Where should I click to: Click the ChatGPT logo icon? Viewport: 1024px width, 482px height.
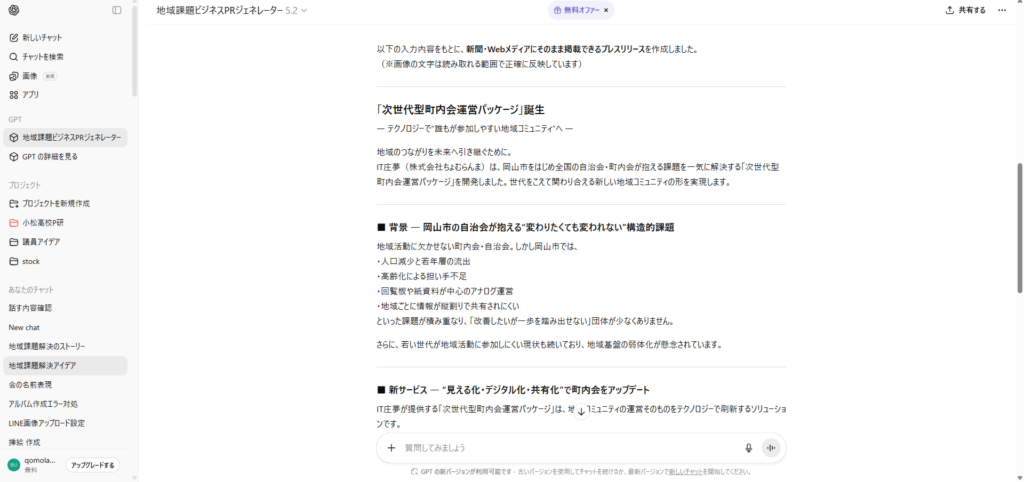coord(14,10)
